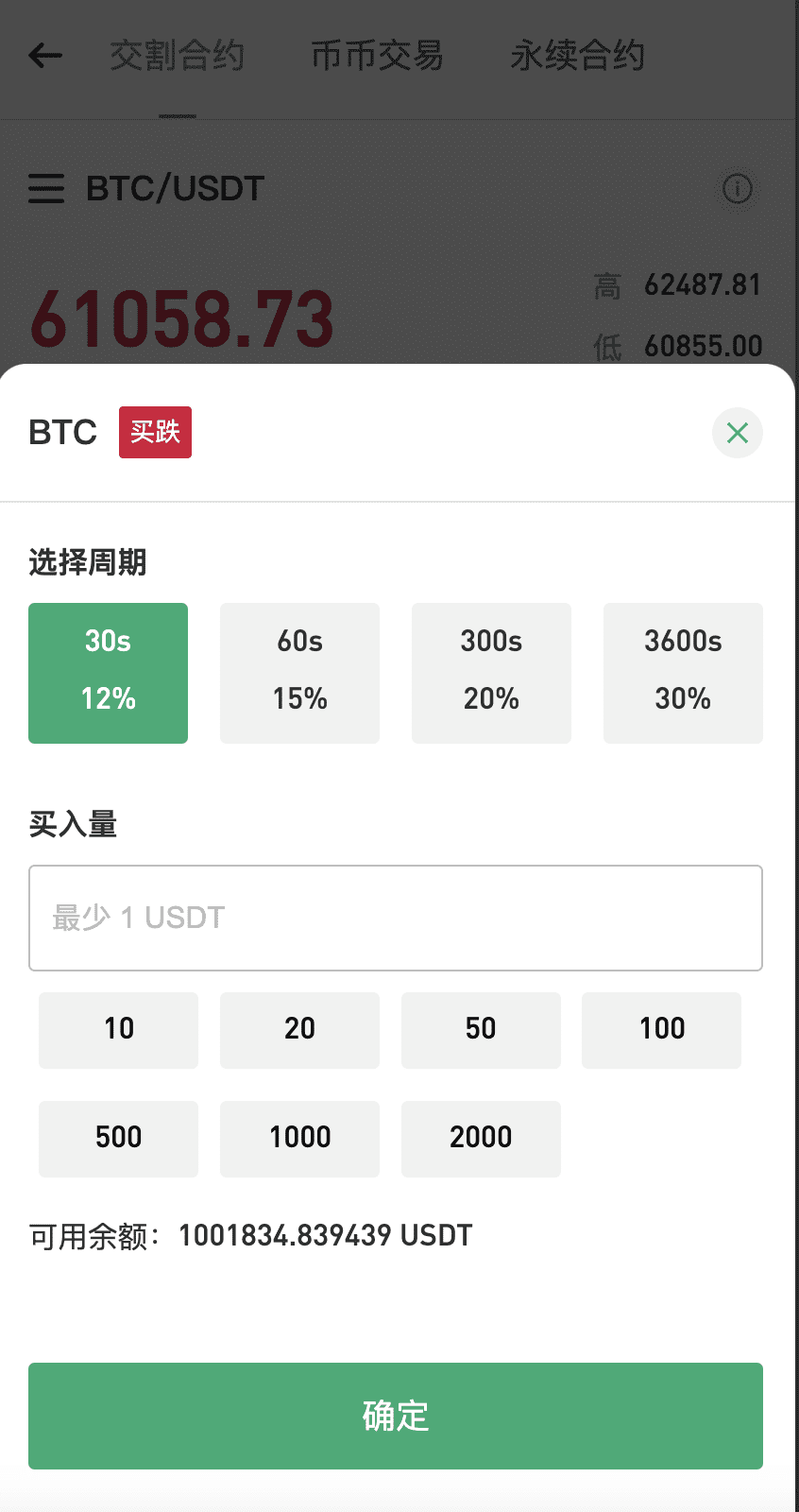The image size is (799, 1512).
Task: Set amount to 10 USDT
Action: pos(119,1029)
